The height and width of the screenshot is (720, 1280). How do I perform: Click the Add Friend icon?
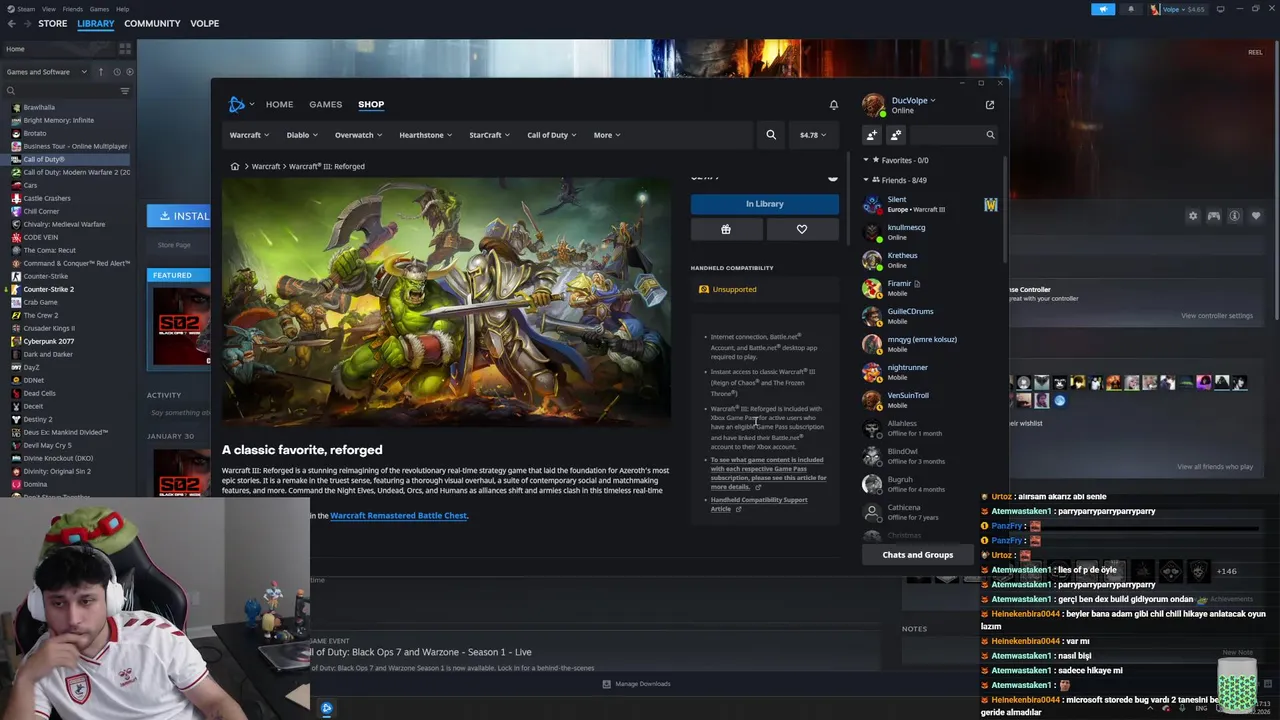[x=872, y=135]
